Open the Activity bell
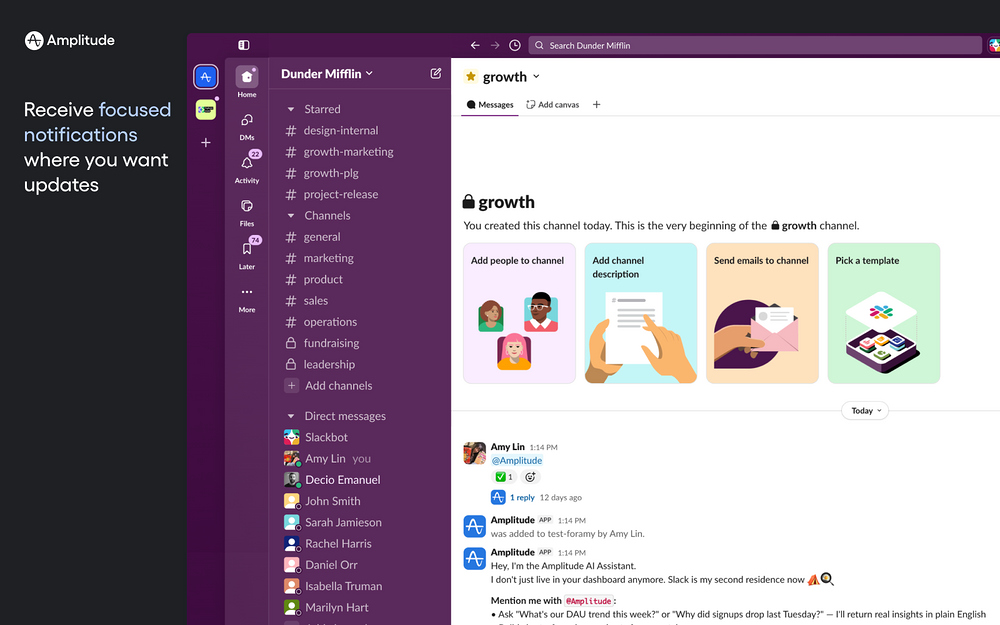The image size is (1000, 625). (247, 168)
